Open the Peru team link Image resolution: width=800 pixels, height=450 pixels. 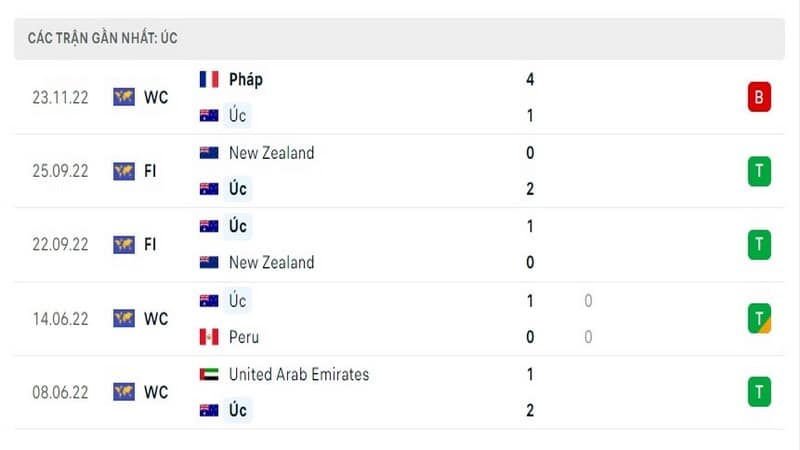244,337
